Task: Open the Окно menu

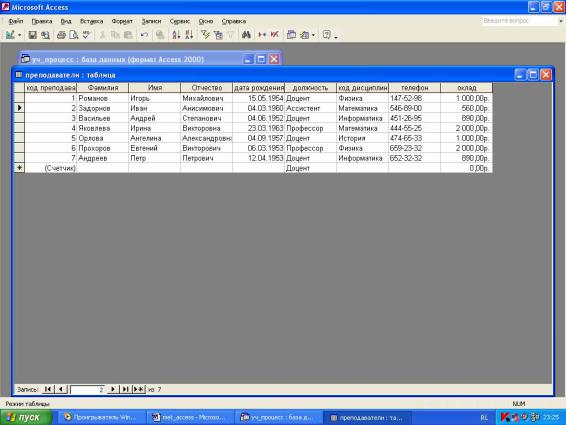Action: (206, 21)
